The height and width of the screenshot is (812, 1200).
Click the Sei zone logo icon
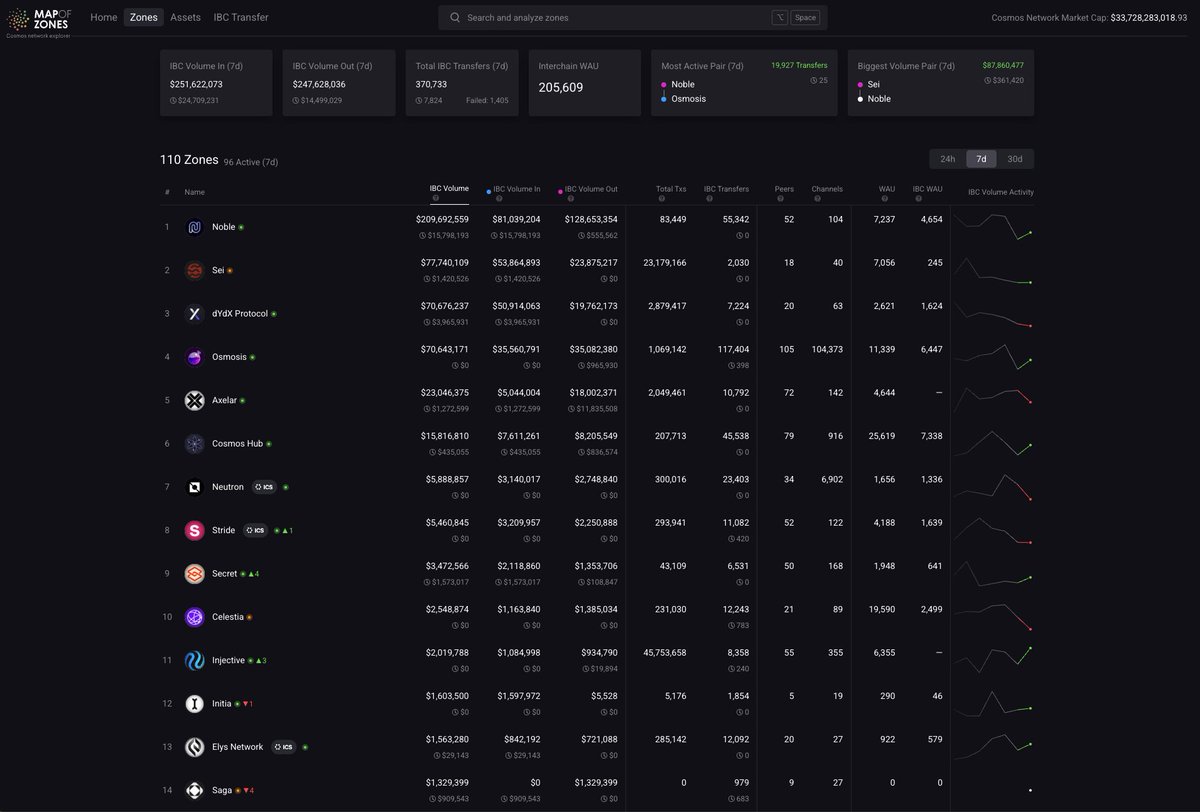point(195,270)
